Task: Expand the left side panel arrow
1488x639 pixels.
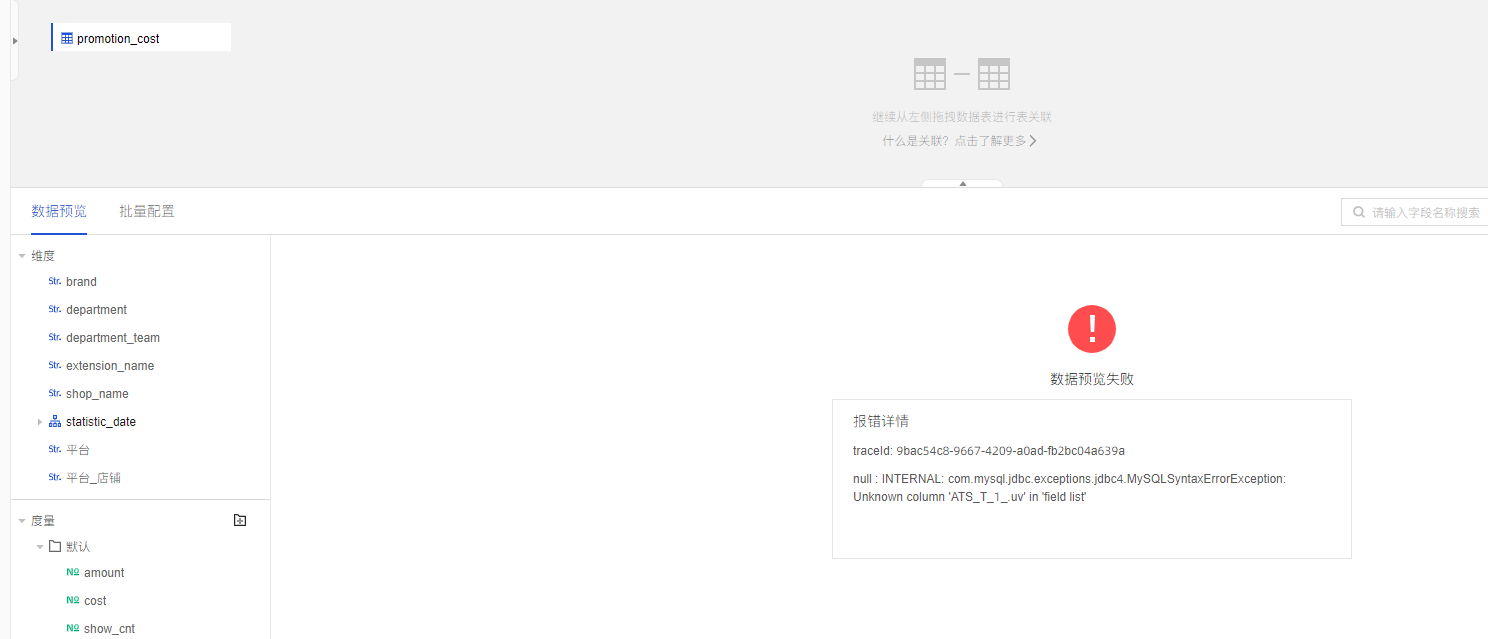Action: tap(15, 40)
